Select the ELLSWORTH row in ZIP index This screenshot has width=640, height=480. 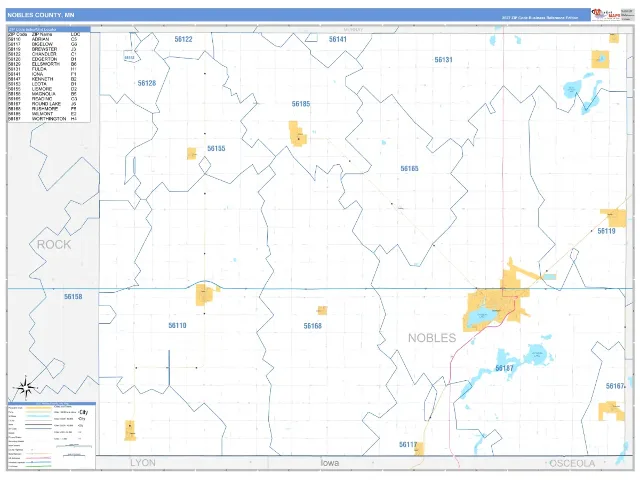coord(42,64)
